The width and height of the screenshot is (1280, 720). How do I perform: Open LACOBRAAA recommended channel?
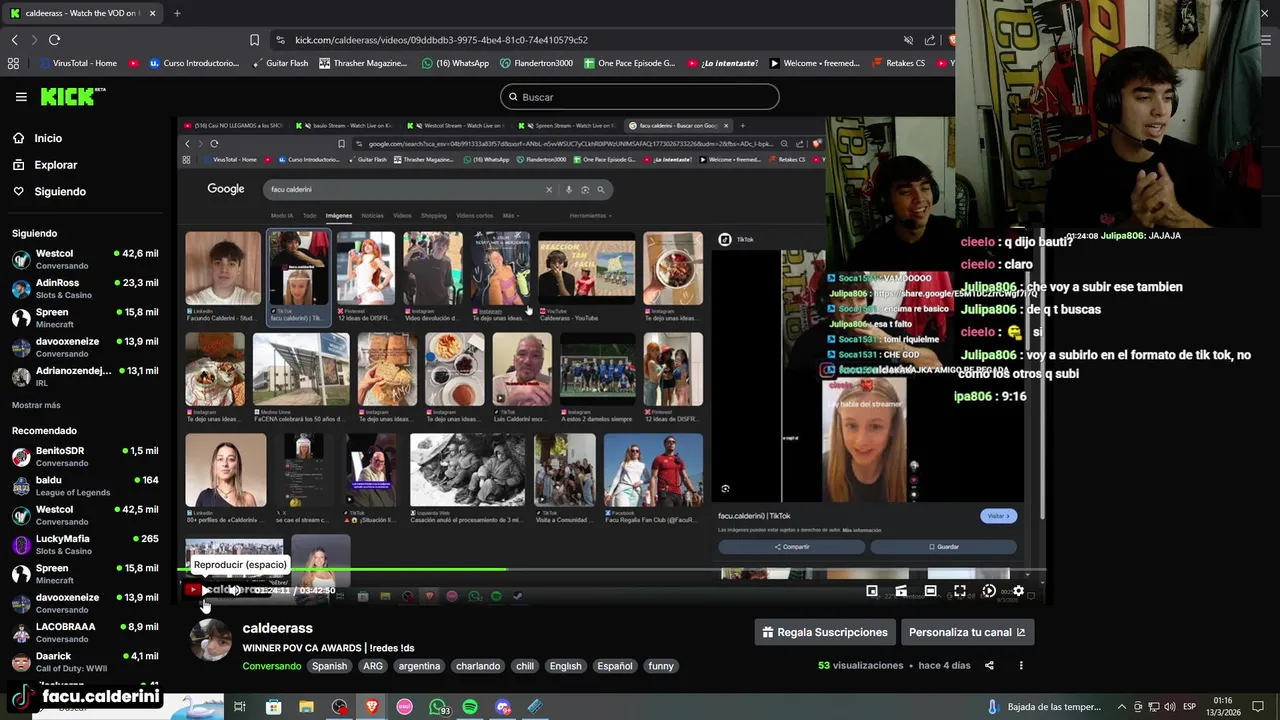85,632
